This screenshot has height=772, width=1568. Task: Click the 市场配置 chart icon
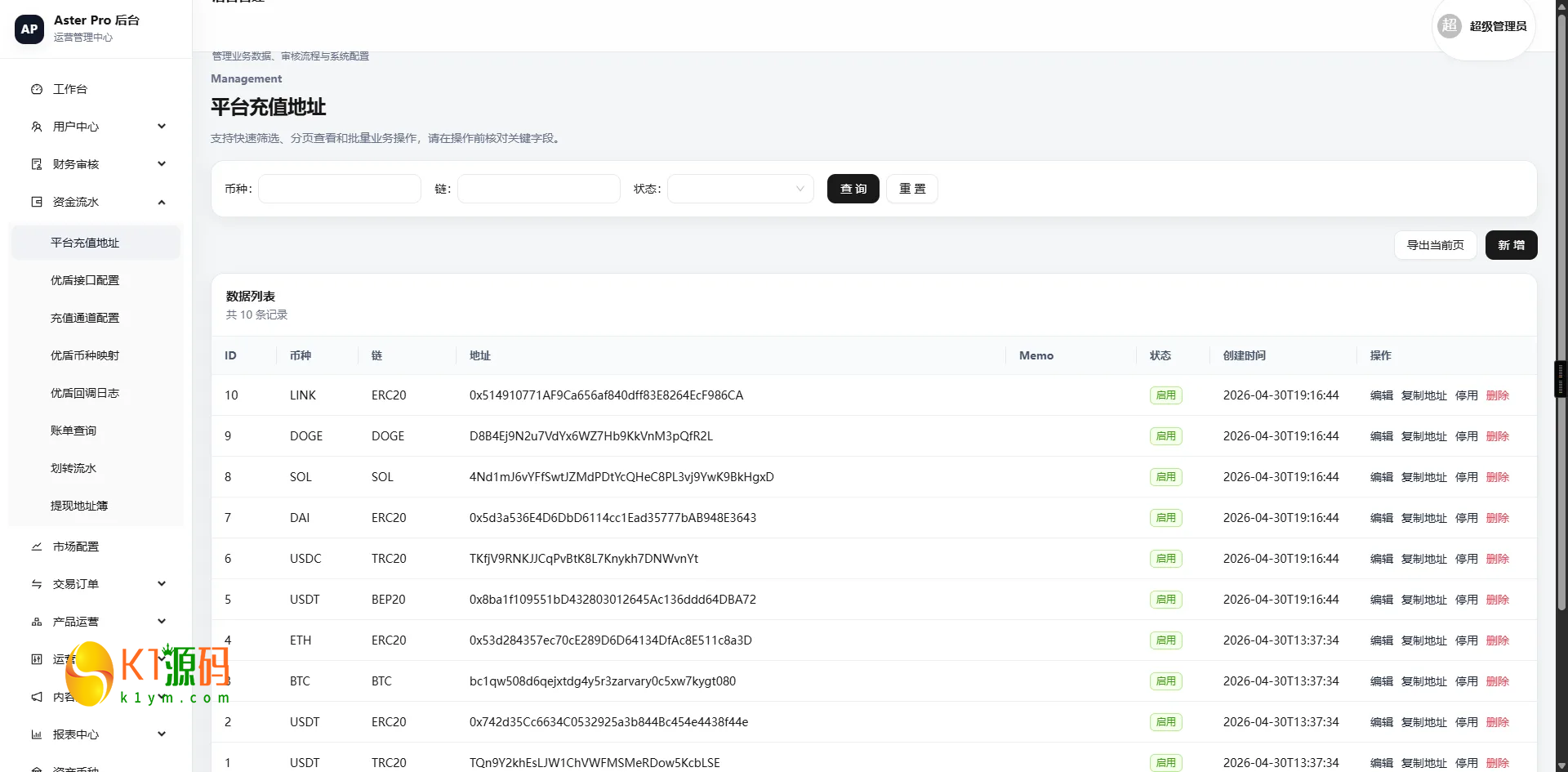(37, 547)
